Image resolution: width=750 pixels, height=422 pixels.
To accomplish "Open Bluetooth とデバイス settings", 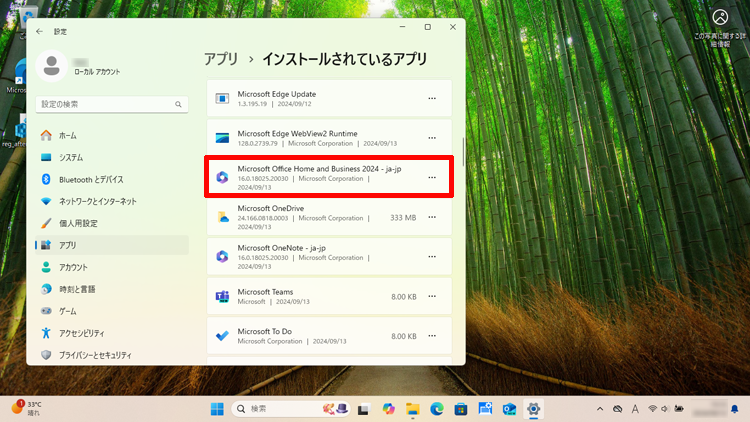I will click(x=91, y=179).
